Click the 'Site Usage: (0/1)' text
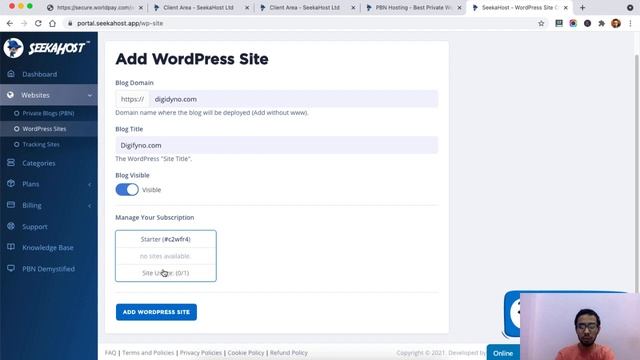 coord(166,273)
